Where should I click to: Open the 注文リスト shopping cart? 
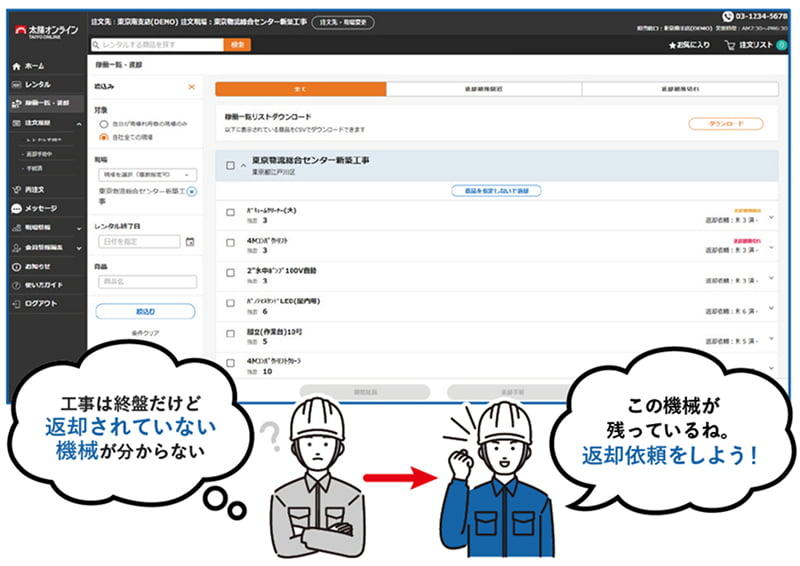point(731,45)
